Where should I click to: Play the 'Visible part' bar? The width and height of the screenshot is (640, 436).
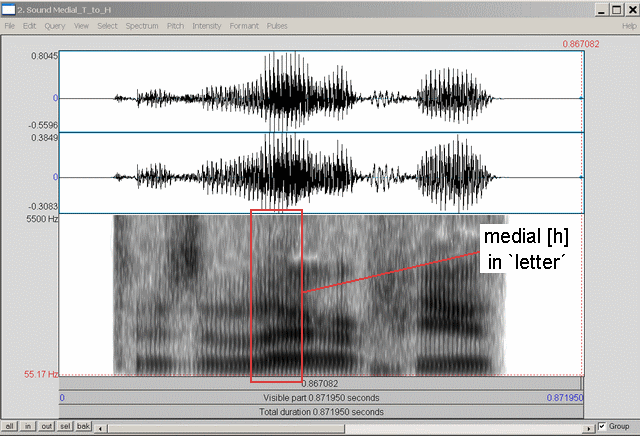320,397
